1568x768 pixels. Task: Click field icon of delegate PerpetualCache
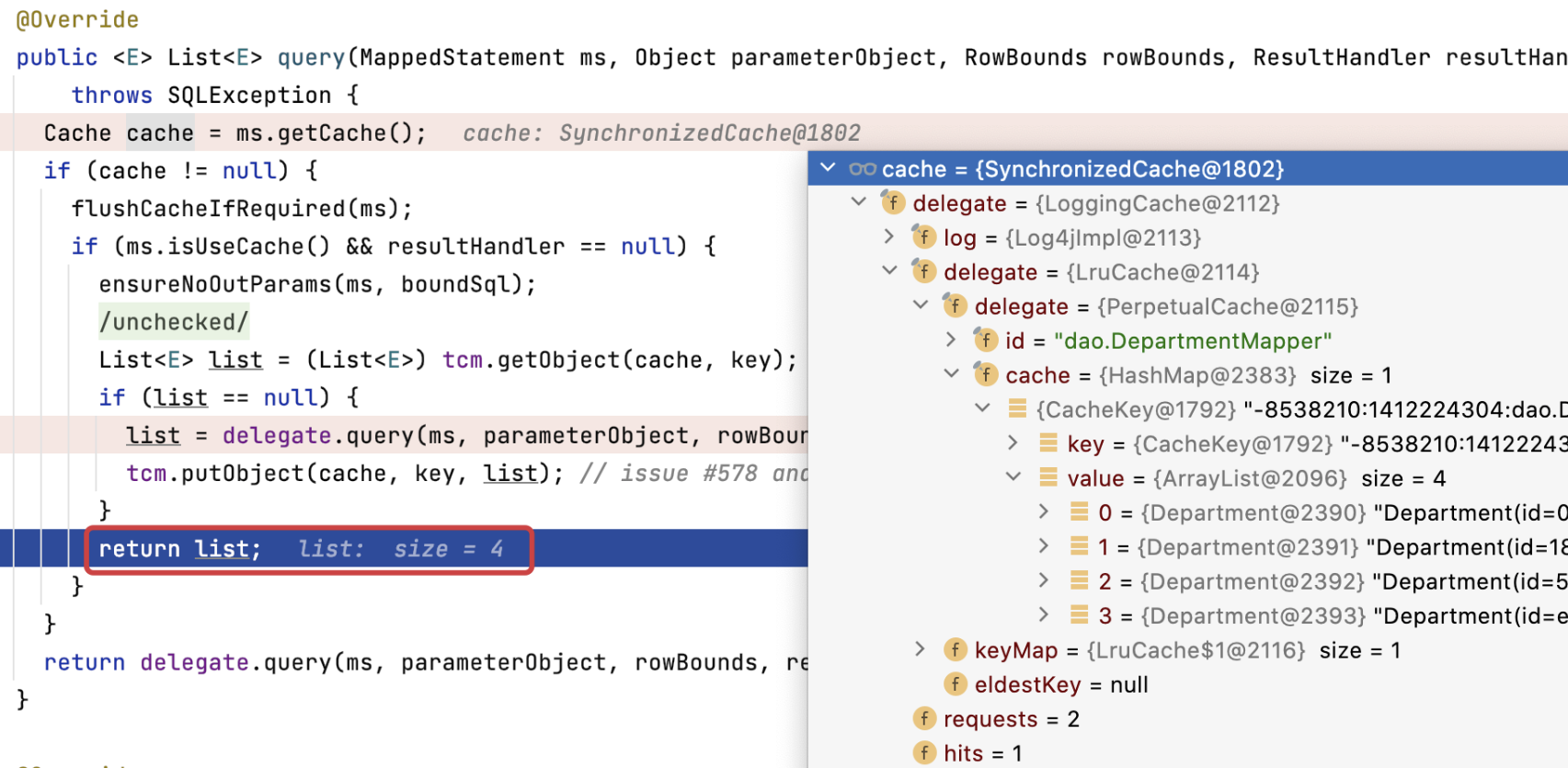[955, 305]
